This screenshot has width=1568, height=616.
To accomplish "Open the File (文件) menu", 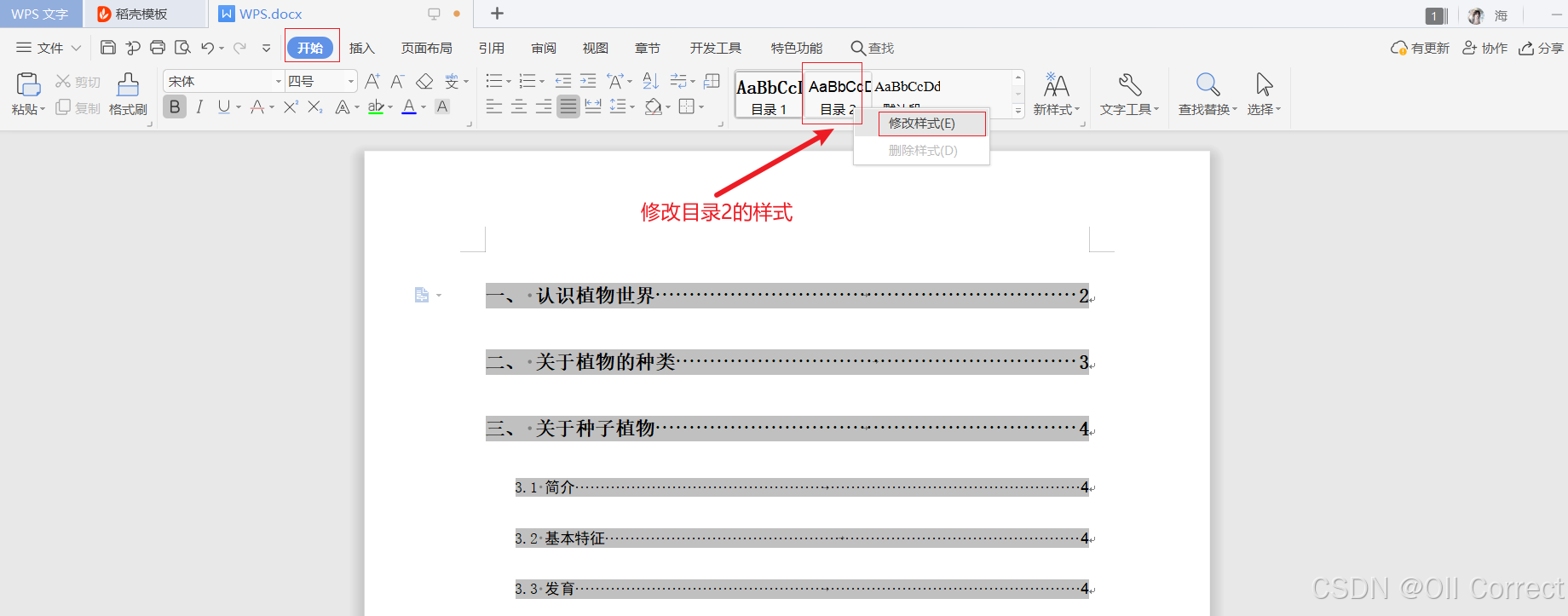I will pyautogui.click(x=49, y=48).
